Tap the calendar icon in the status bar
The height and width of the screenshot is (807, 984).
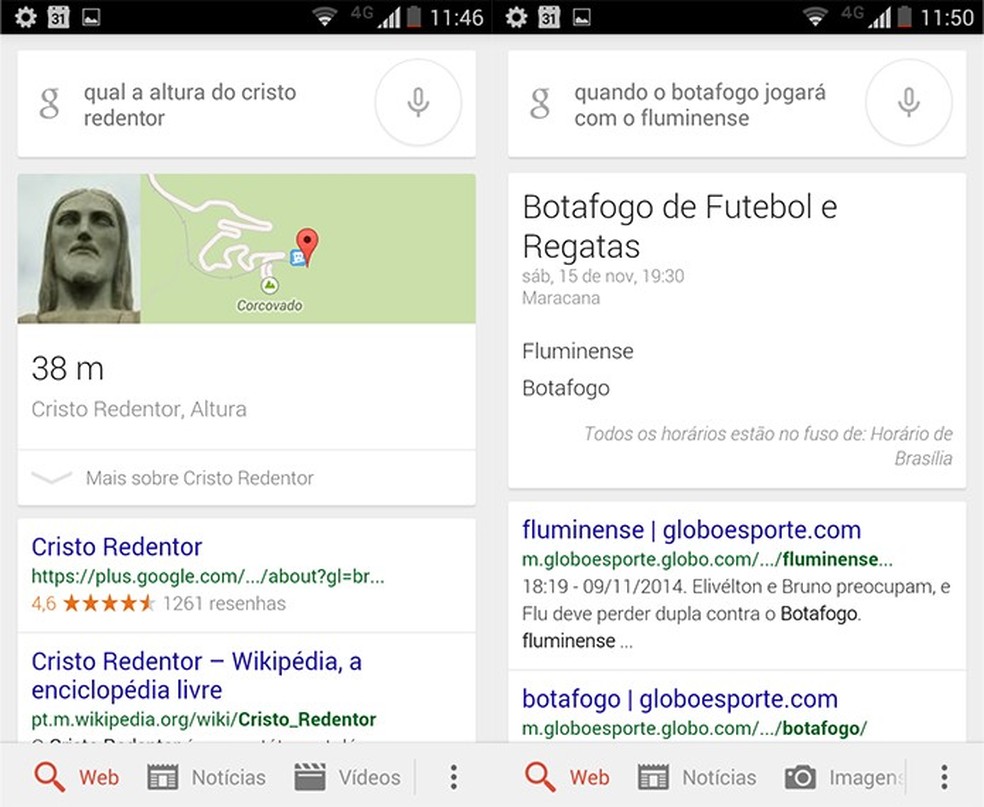58,16
